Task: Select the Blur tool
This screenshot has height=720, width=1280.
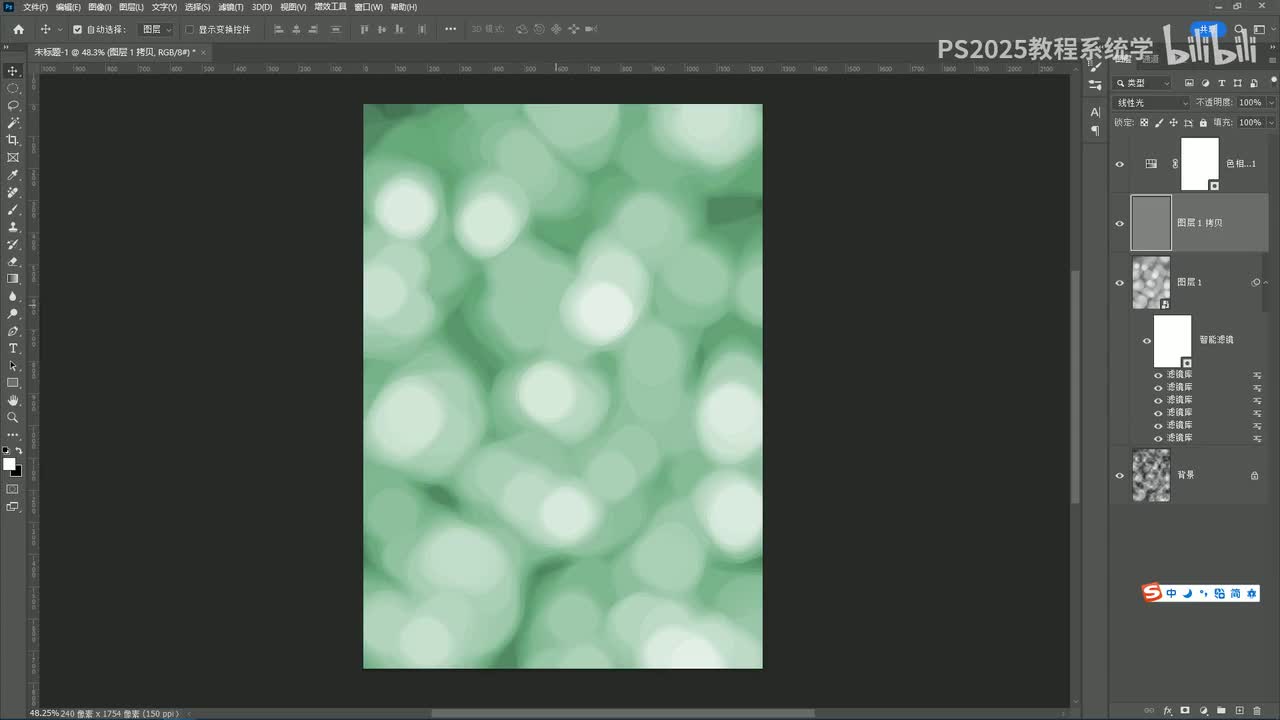Action: [13, 296]
